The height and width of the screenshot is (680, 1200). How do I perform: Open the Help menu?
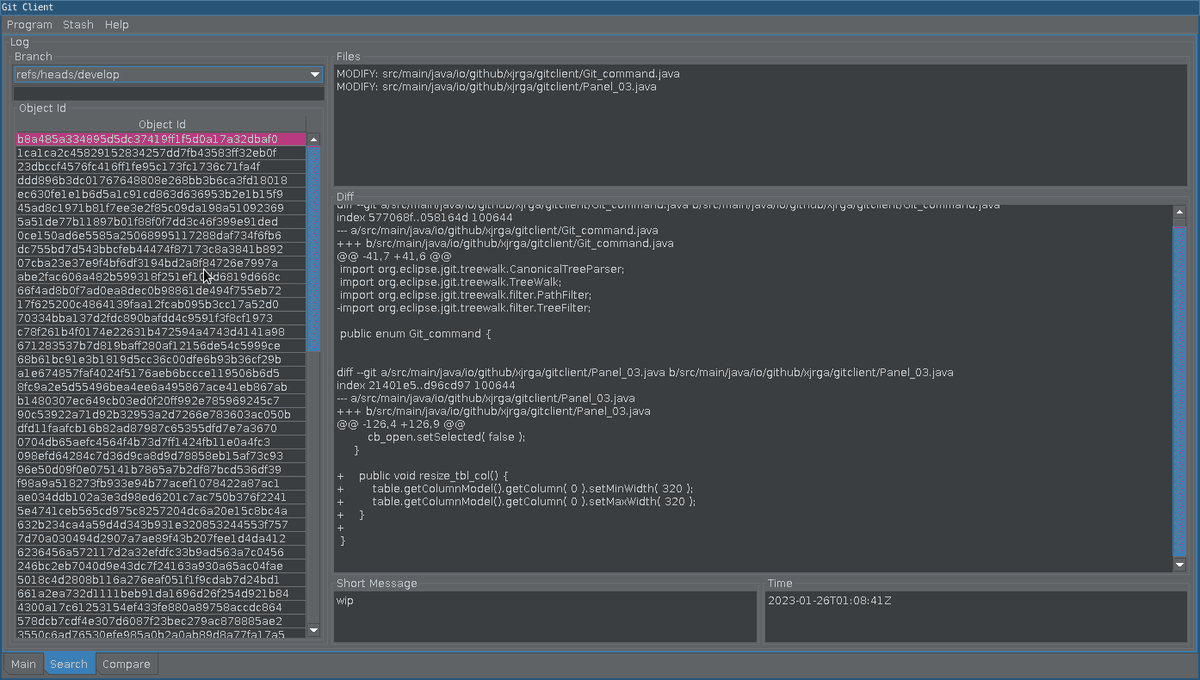(x=117, y=25)
